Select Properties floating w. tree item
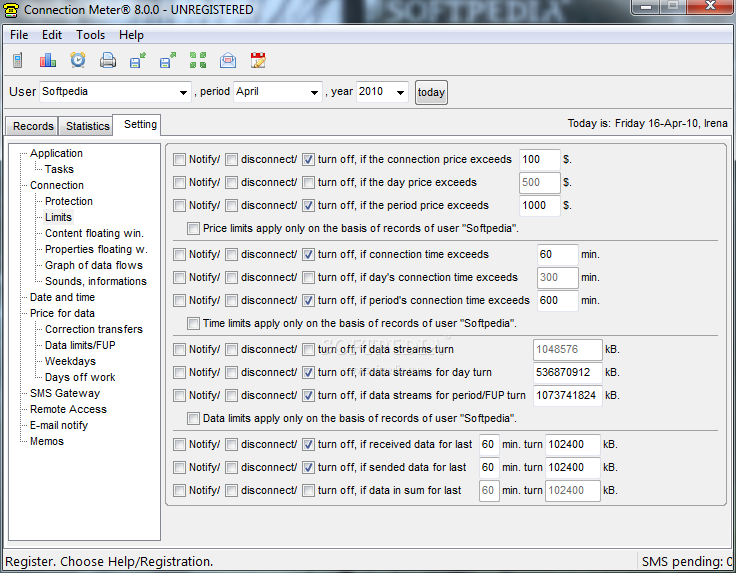The width and height of the screenshot is (736, 573). coord(96,249)
